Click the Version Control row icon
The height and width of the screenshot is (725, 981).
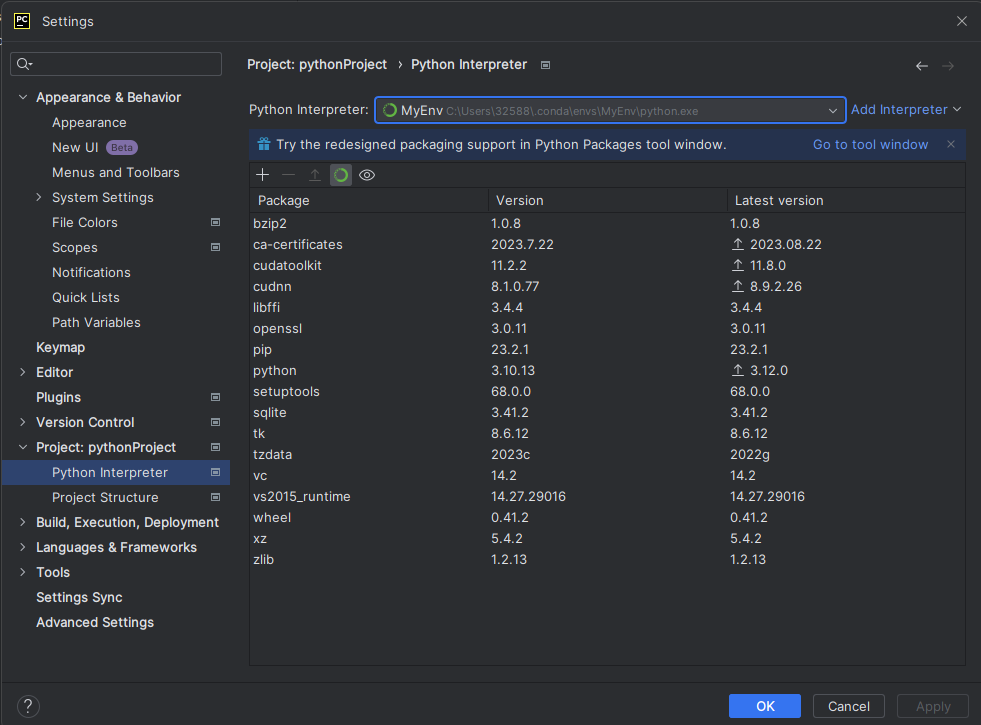(x=215, y=422)
